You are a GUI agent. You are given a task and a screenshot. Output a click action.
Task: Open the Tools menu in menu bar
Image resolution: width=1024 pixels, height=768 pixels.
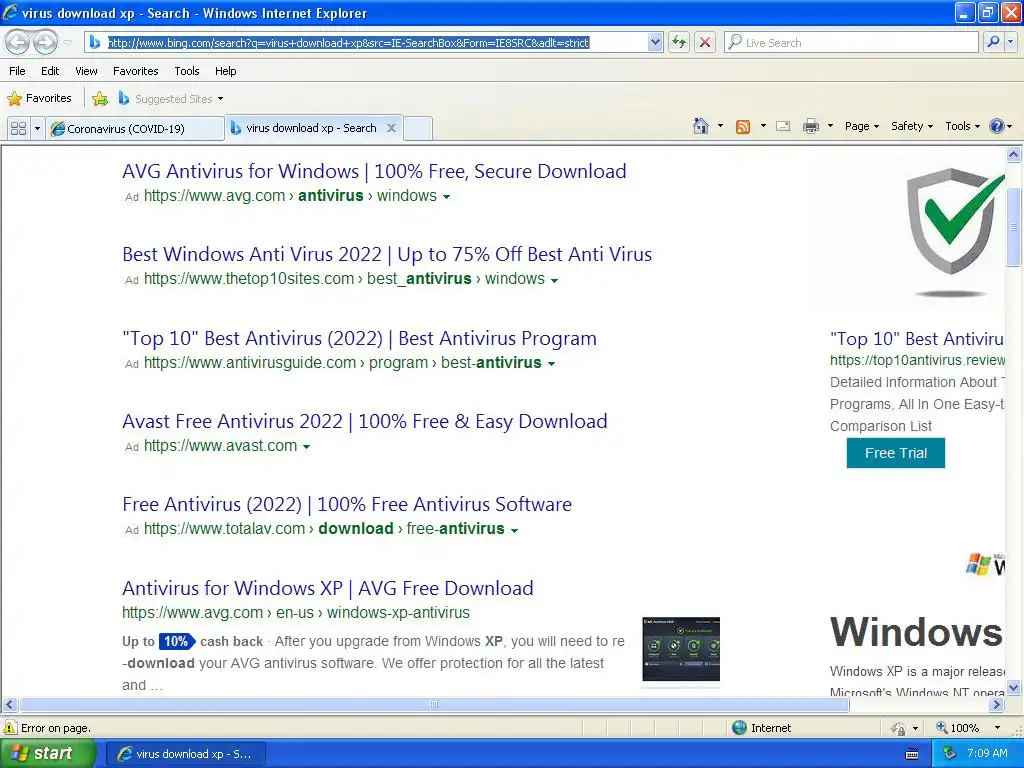187,71
